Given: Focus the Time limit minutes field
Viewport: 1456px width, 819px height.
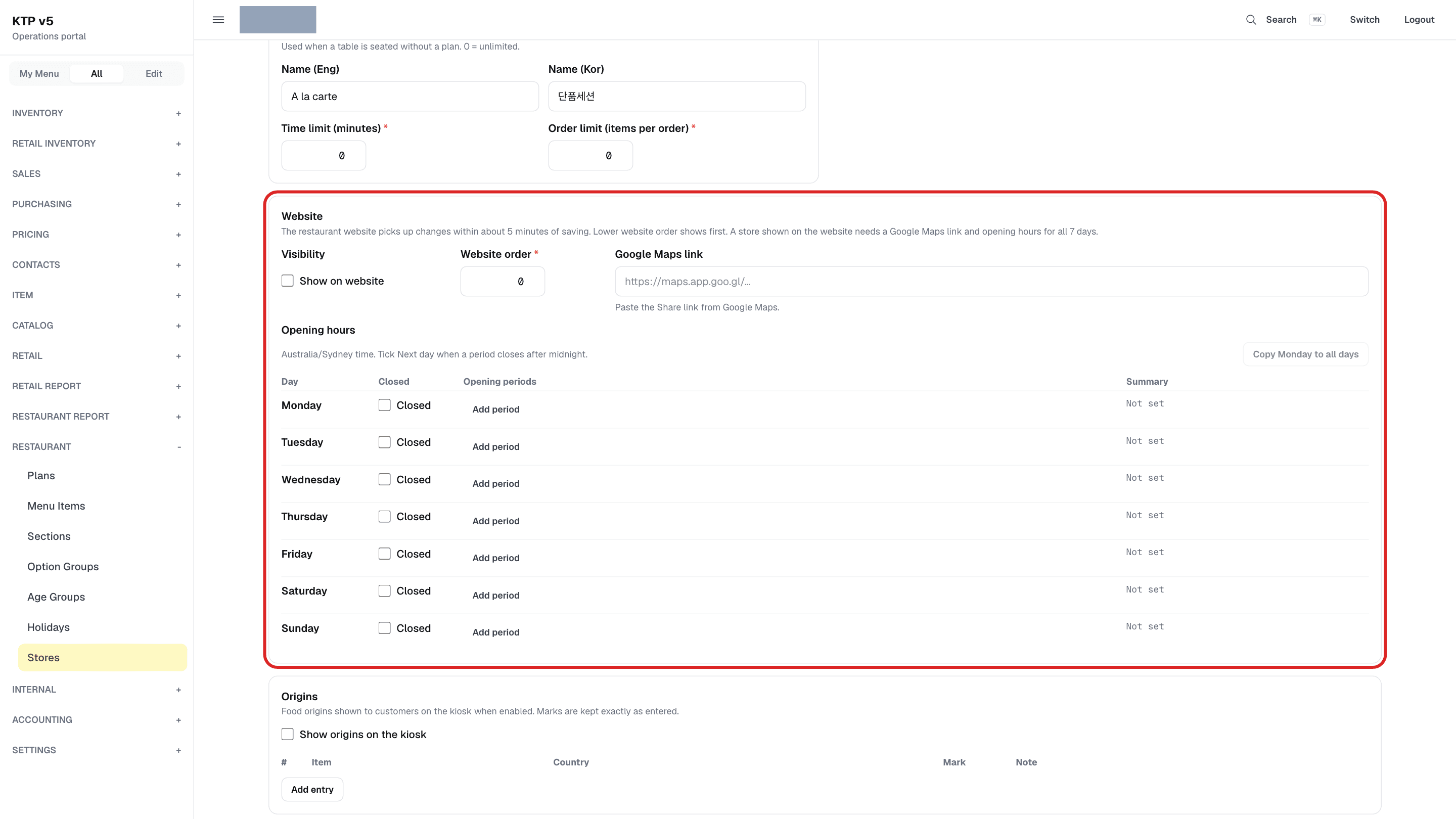Looking at the screenshot, I should pos(324,155).
